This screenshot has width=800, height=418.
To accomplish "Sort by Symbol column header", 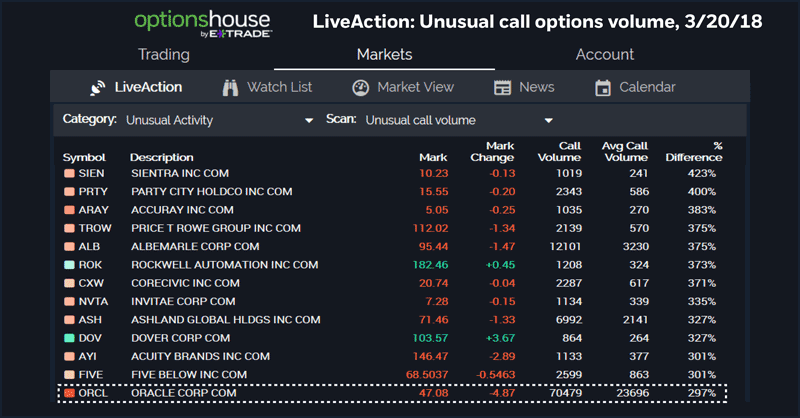I will (x=84, y=157).
